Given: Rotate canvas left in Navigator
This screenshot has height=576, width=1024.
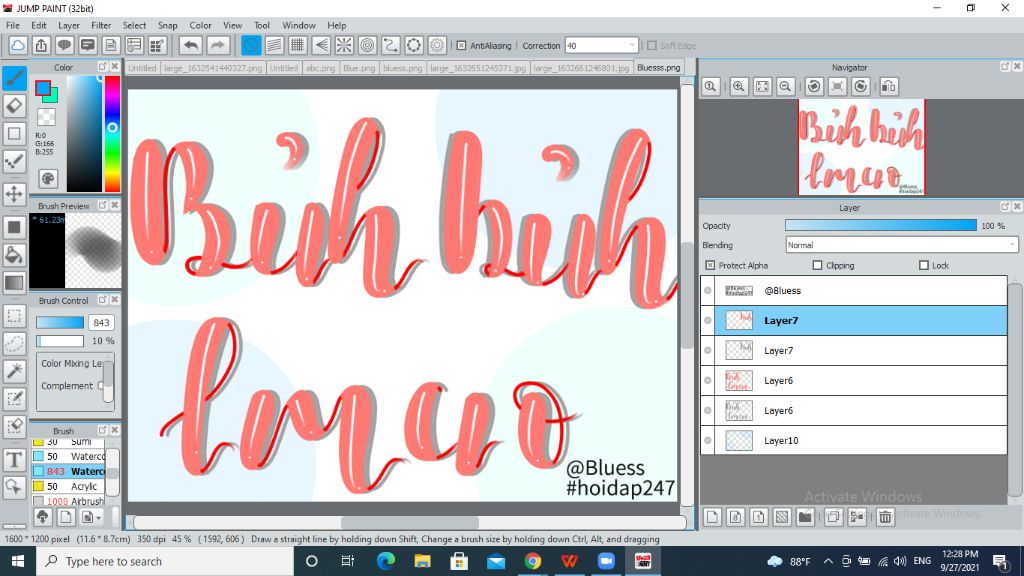Looking at the screenshot, I should point(814,86).
